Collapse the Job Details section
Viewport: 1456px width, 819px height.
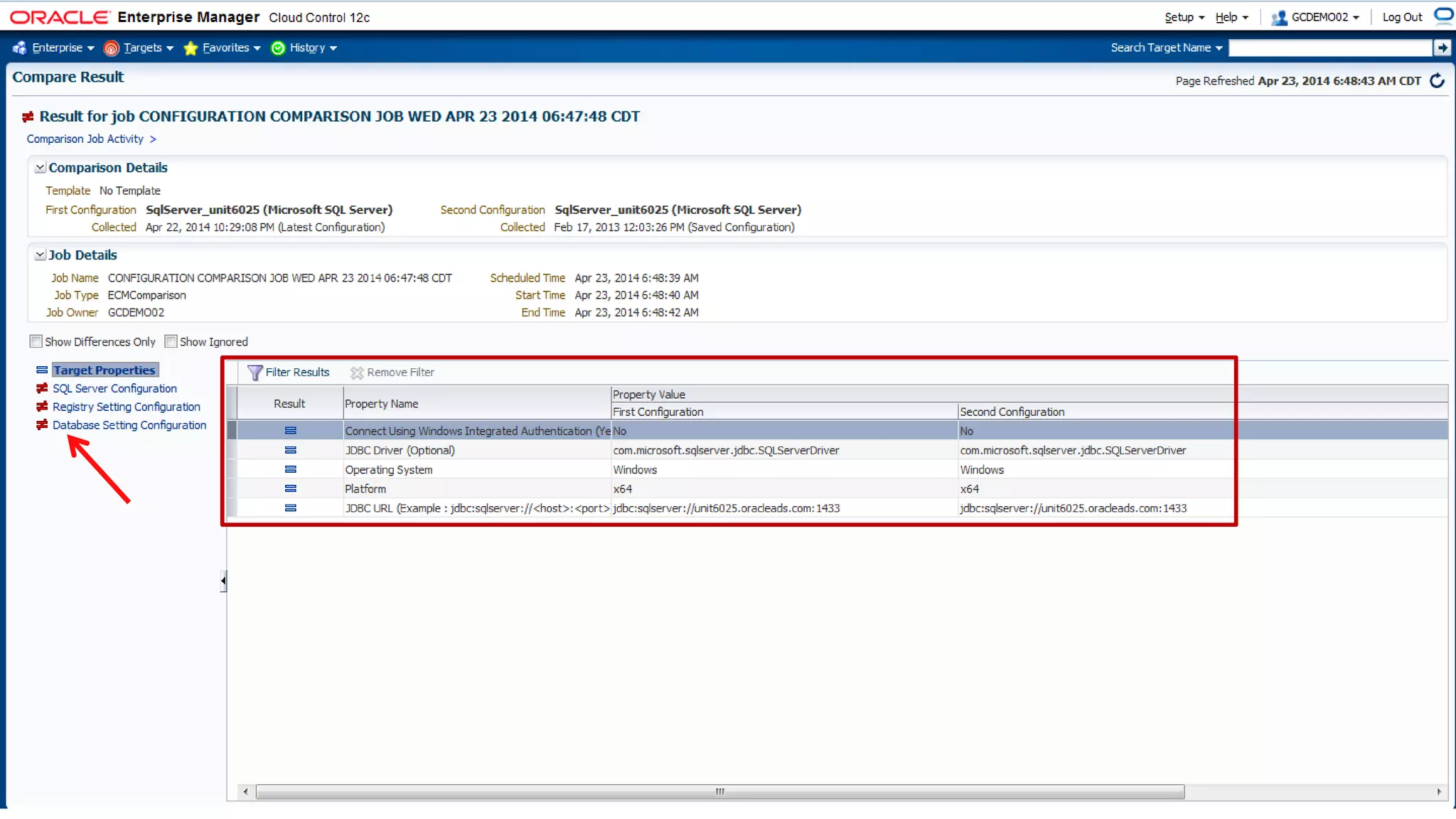(x=41, y=255)
